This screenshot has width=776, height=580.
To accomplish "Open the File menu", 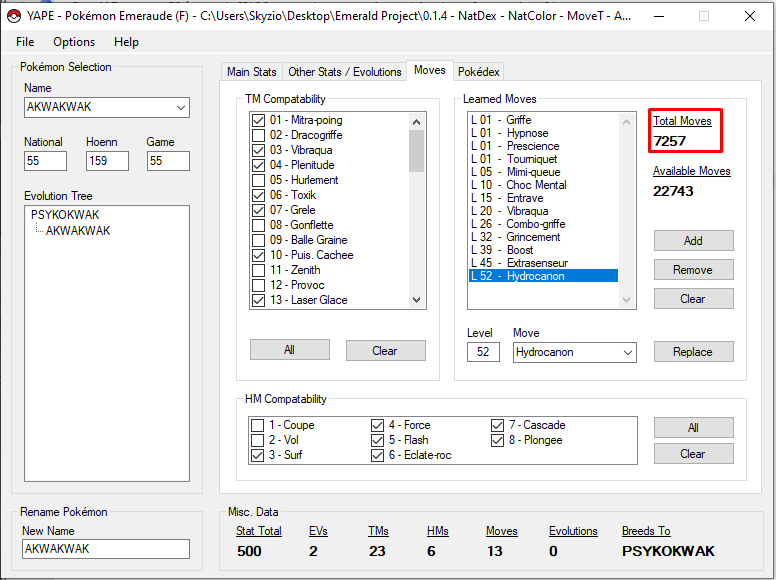I will pos(25,42).
